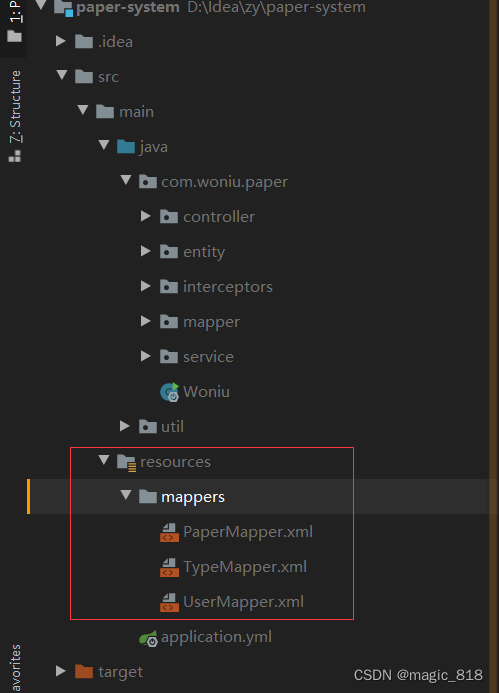Select the entity package

204,252
